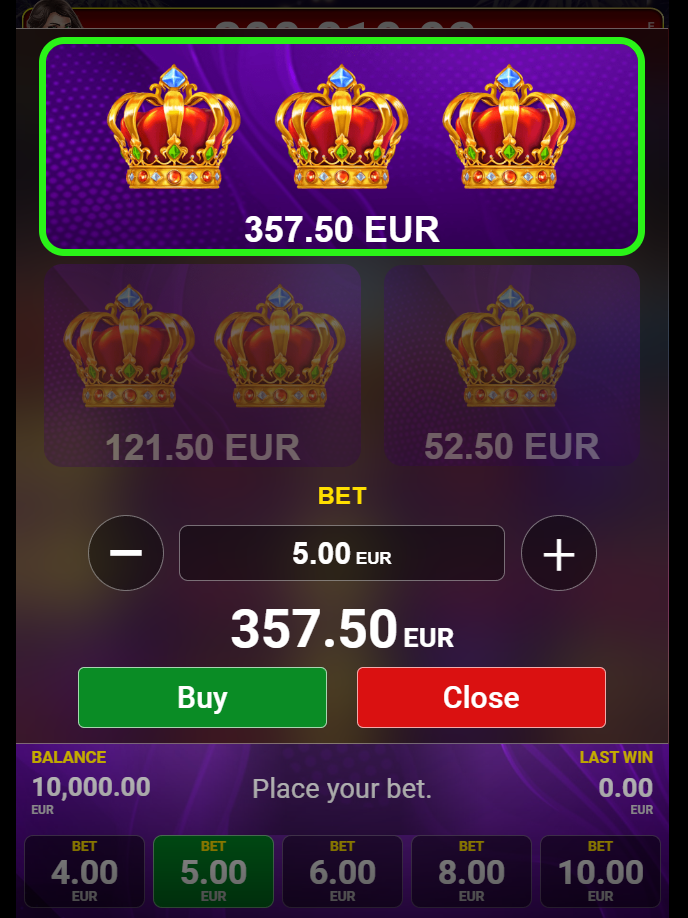Choose the two crowns 121.50 EUR option

(202, 365)
